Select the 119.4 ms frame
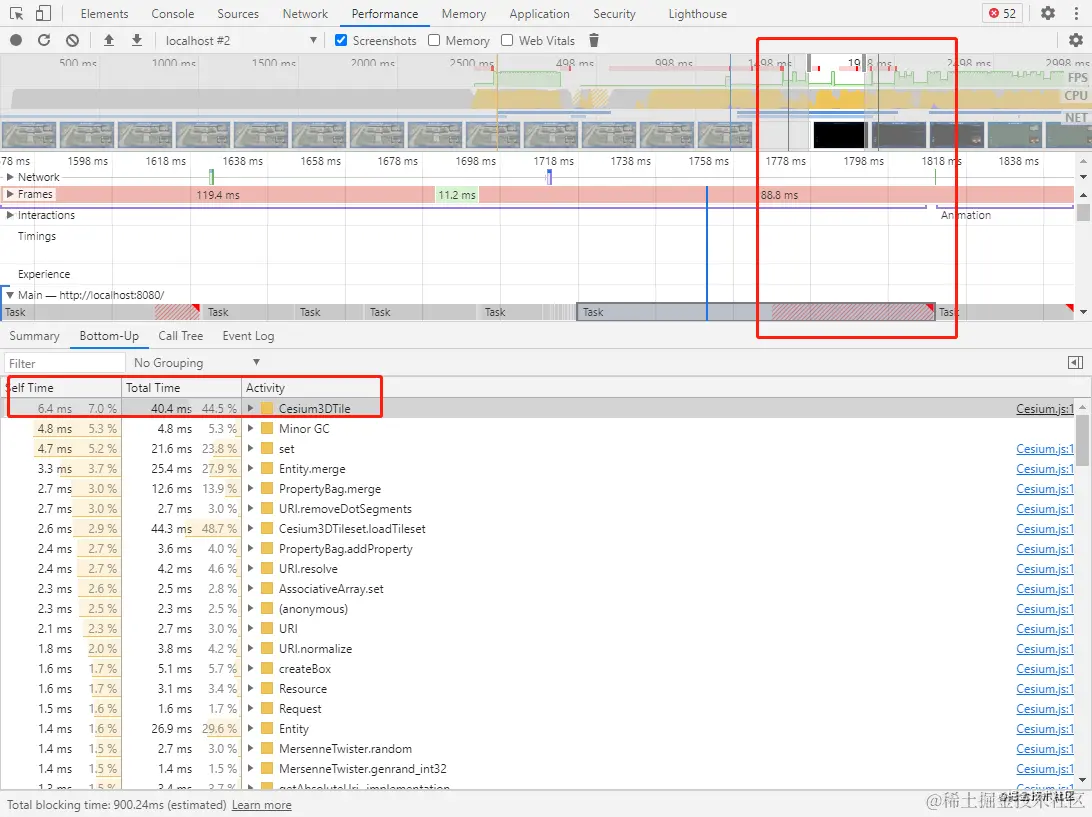Image resolution: width=1092 pixels, height=817 pixels. (x=218, y=195)
